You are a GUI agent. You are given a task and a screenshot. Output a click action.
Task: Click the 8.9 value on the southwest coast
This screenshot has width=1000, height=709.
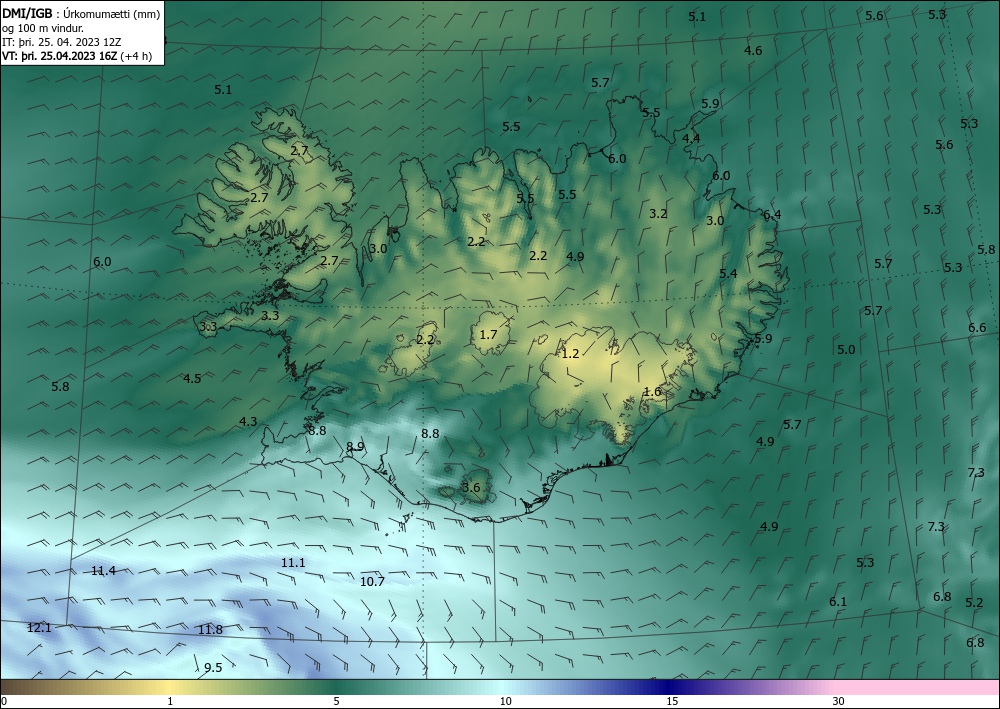pos(355,447)
